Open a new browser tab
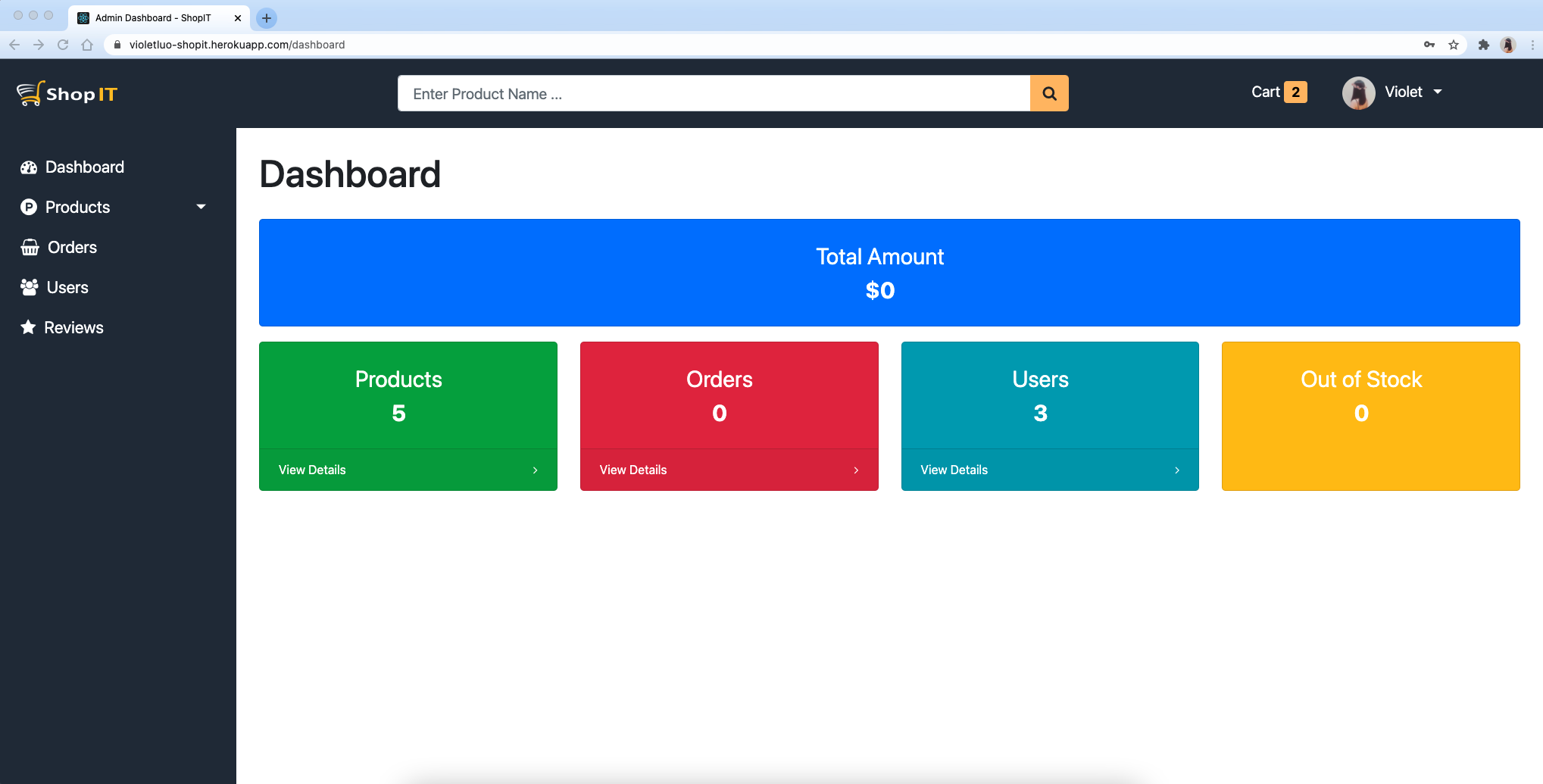The image size is (1543, 784). [x=267, y=17]
